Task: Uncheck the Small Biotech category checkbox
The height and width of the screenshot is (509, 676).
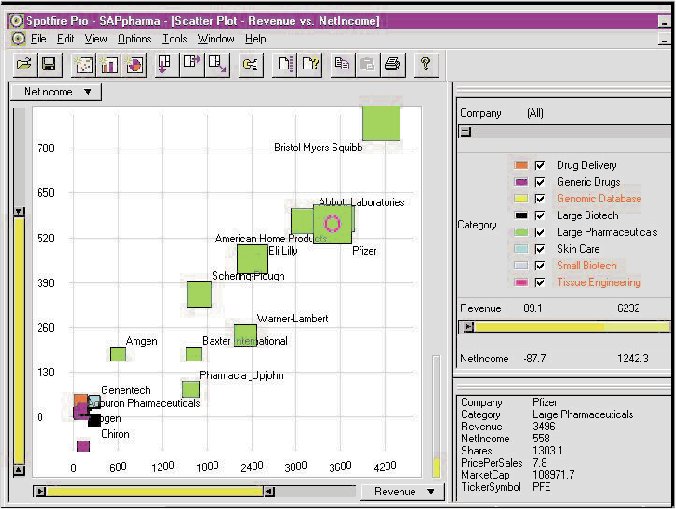Action: (540, 265)
